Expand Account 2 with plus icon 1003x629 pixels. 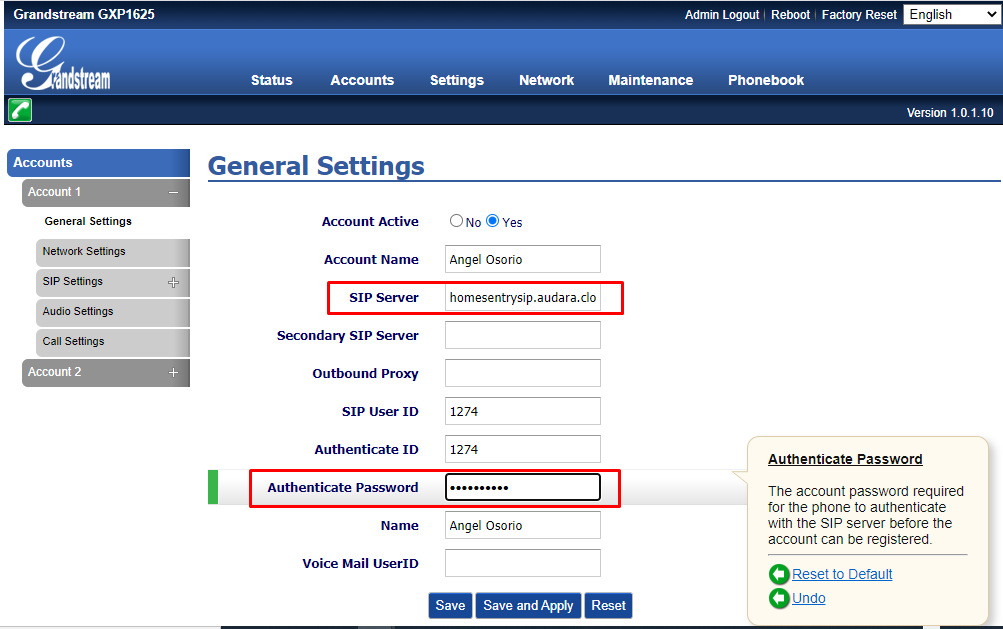(173, 372)
